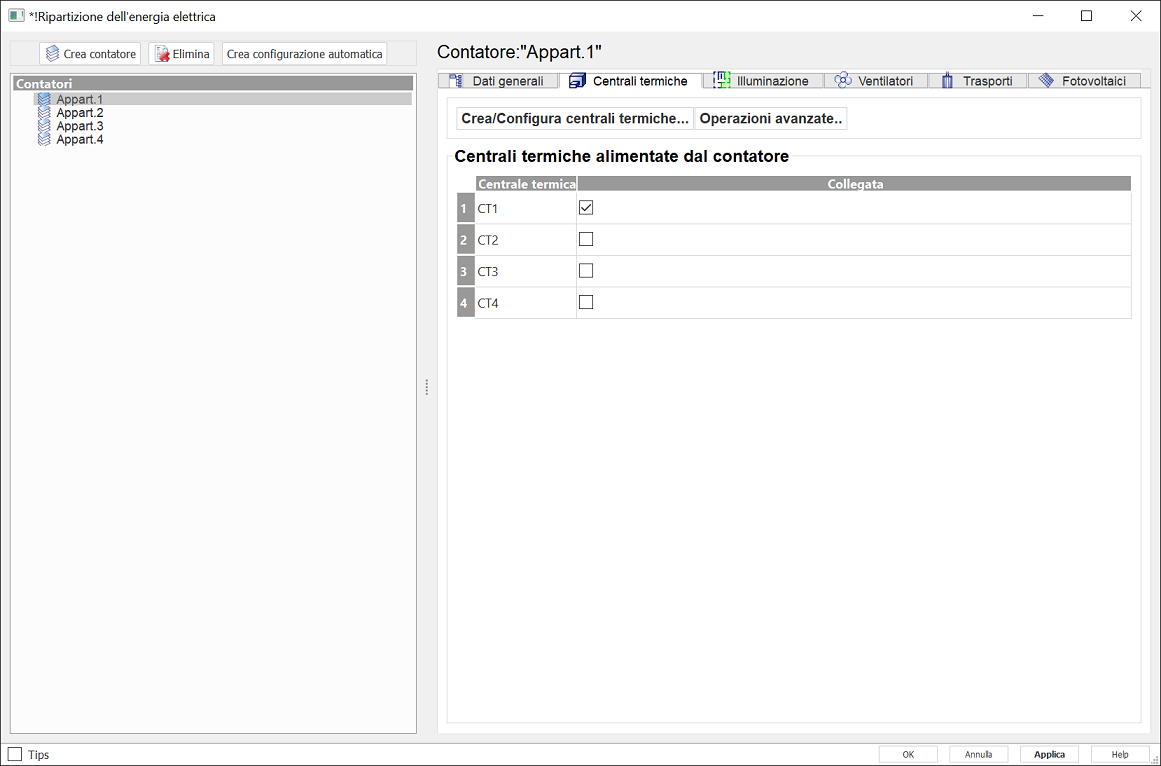Screen dimensions: 1161x766
Task: Click Crea configurazione automatica button
Action: tap(304, 54)
